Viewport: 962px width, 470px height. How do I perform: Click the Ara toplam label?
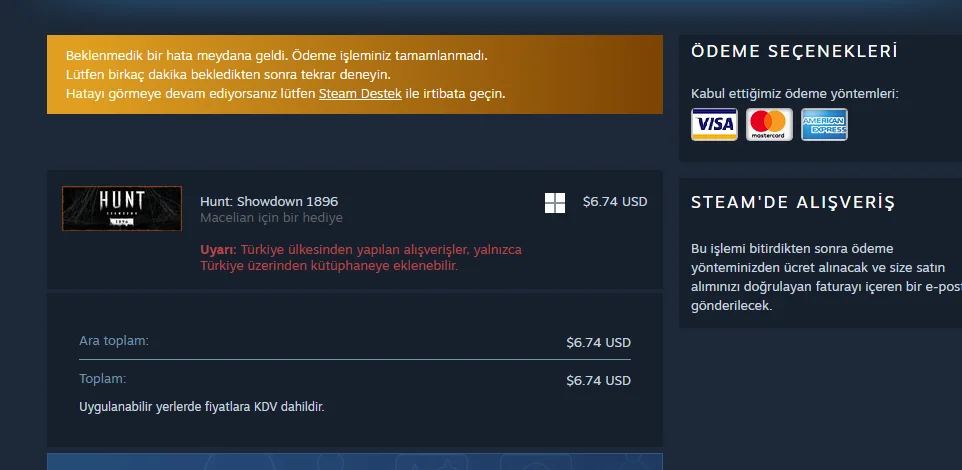[114, 341]
